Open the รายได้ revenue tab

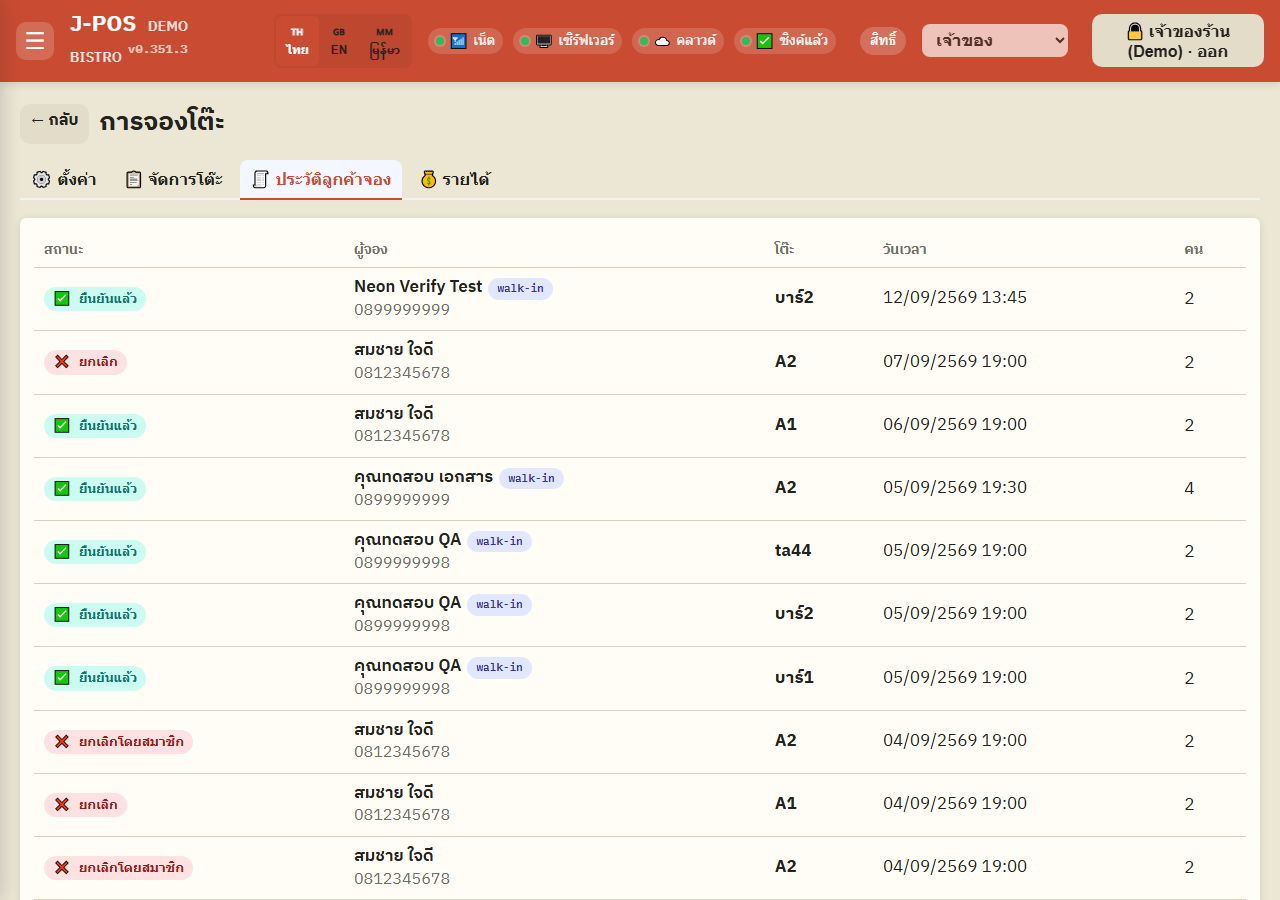tap(455, 180)
